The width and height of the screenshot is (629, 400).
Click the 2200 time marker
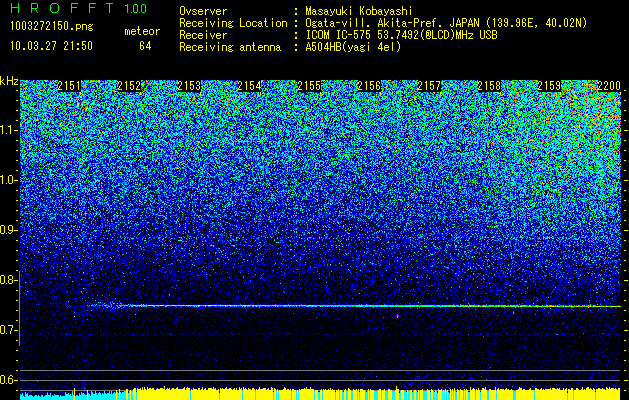(x=609, y=86)
